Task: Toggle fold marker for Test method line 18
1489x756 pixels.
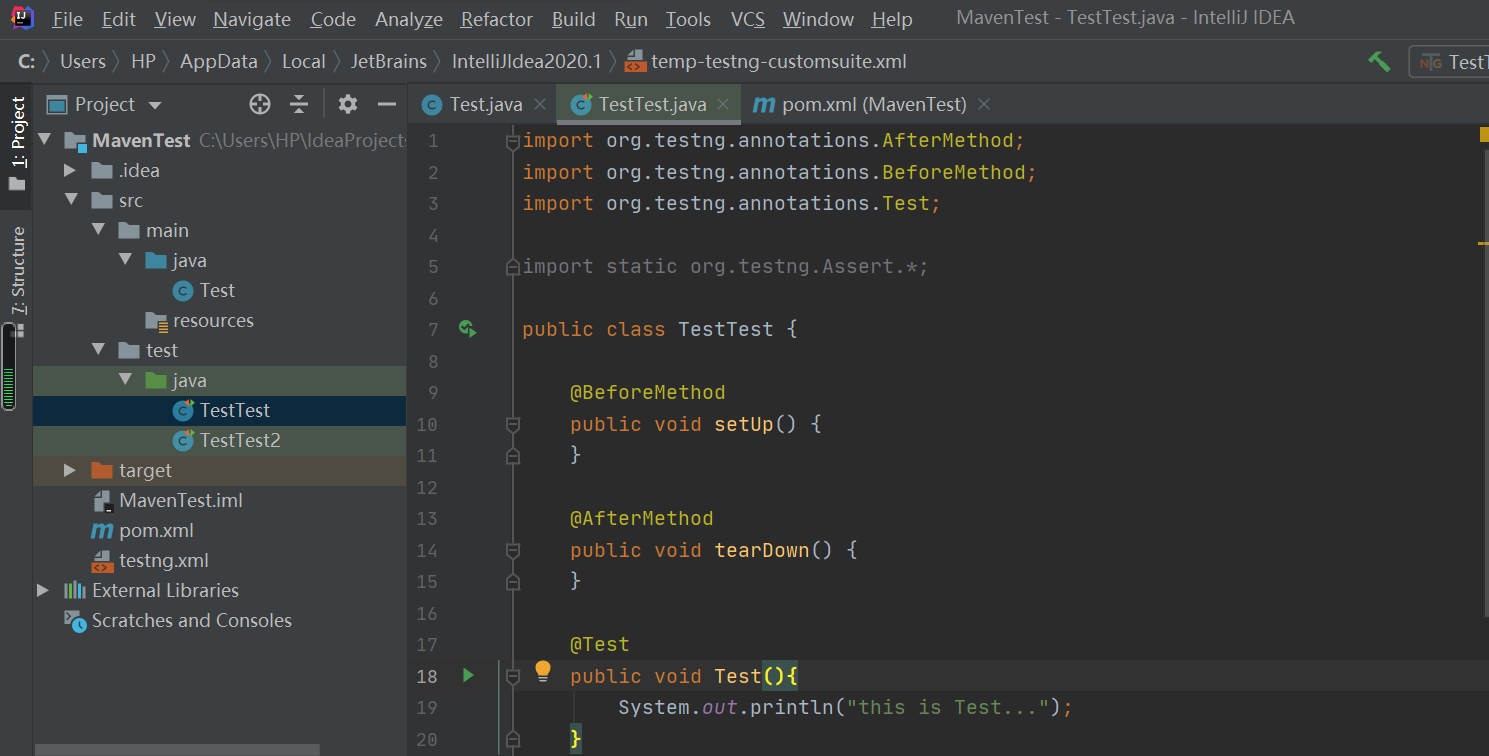Action: (513, 677)
